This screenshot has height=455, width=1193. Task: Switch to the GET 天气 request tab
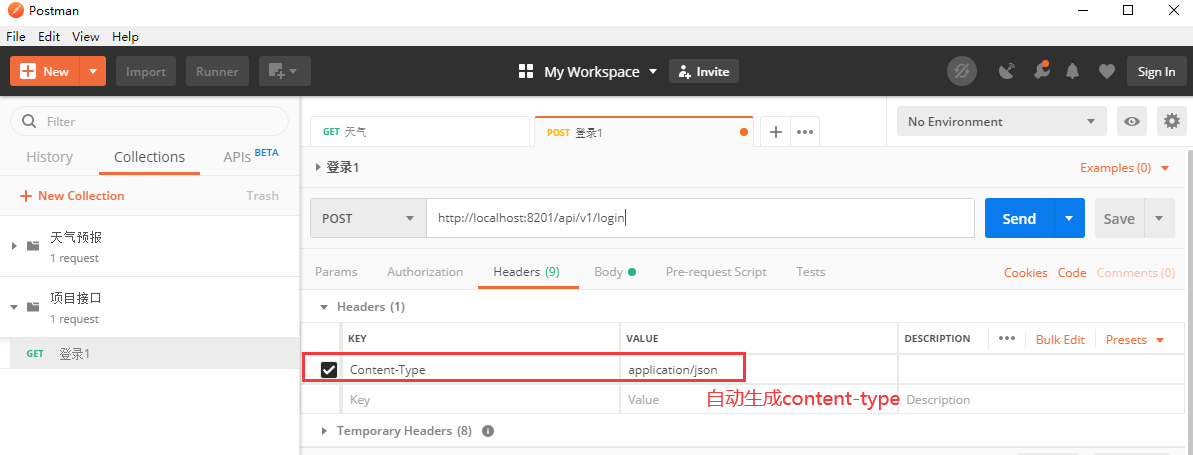tap(419, 131)
